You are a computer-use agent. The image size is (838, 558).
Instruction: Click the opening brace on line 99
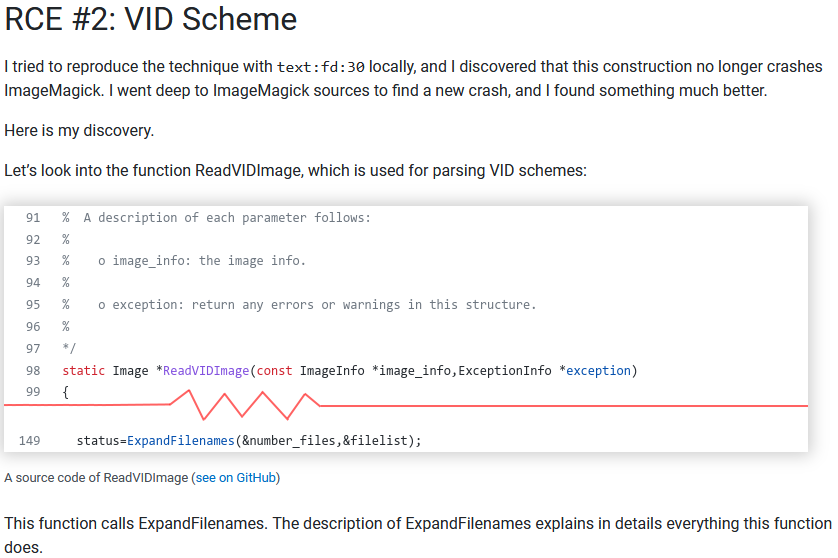click(x=65, y=392)
